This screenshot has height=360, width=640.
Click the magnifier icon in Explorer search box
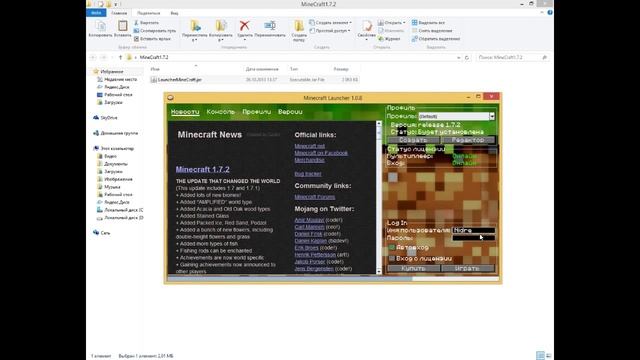click(544, 58)
